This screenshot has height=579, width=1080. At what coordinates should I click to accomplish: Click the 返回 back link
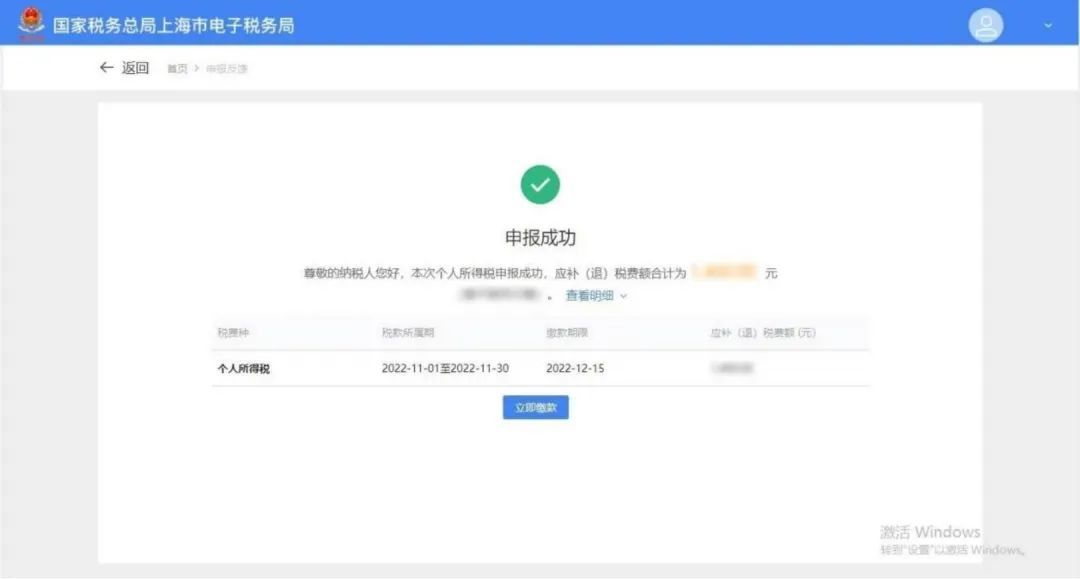(136, 67)
